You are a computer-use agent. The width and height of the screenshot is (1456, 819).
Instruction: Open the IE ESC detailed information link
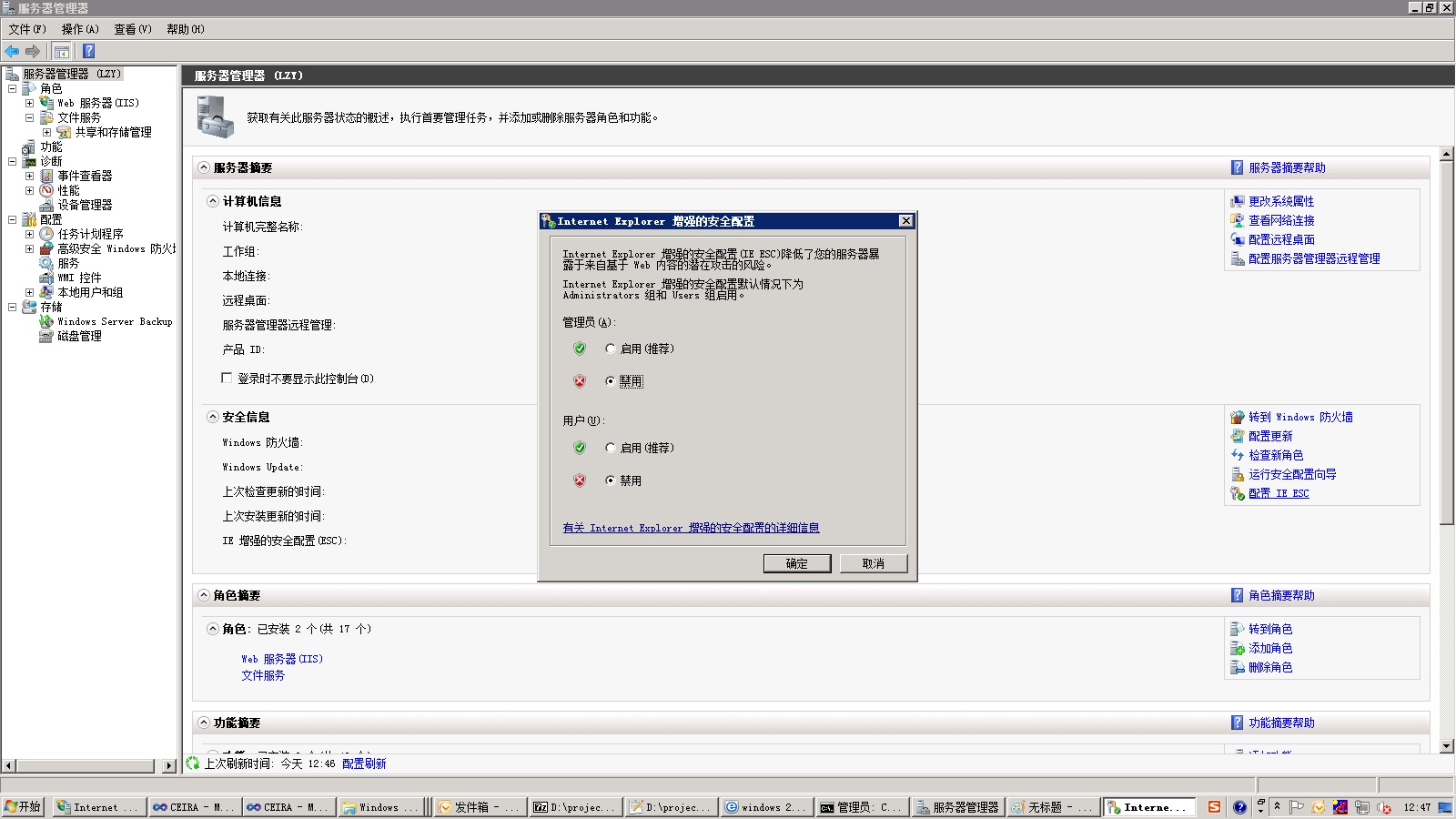click(691, 528)
